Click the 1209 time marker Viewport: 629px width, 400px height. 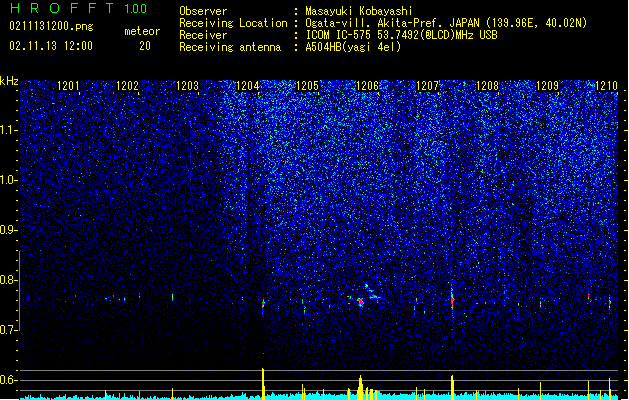pyautogui.click(x=548, y=85)
